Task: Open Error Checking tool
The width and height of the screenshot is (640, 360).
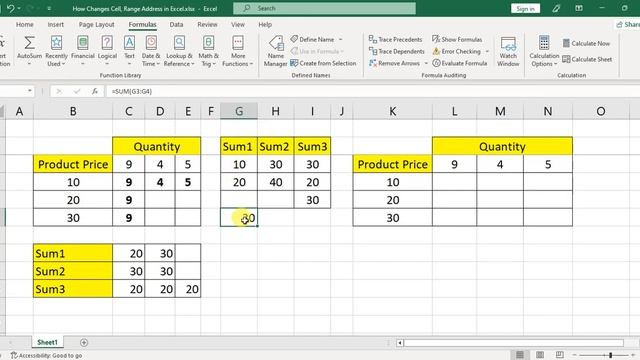Action: (456, 51)
